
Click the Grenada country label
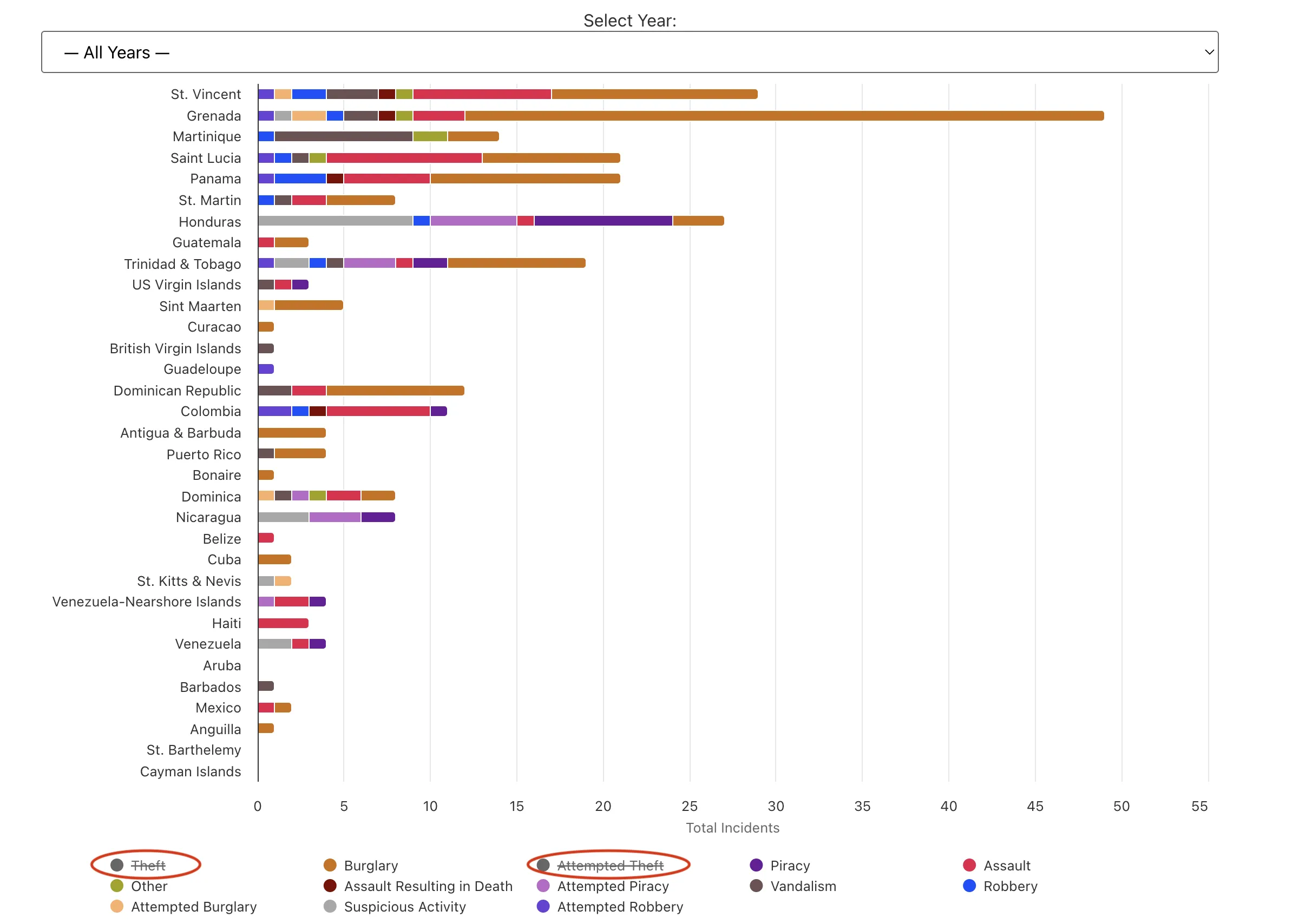(214, 116)
